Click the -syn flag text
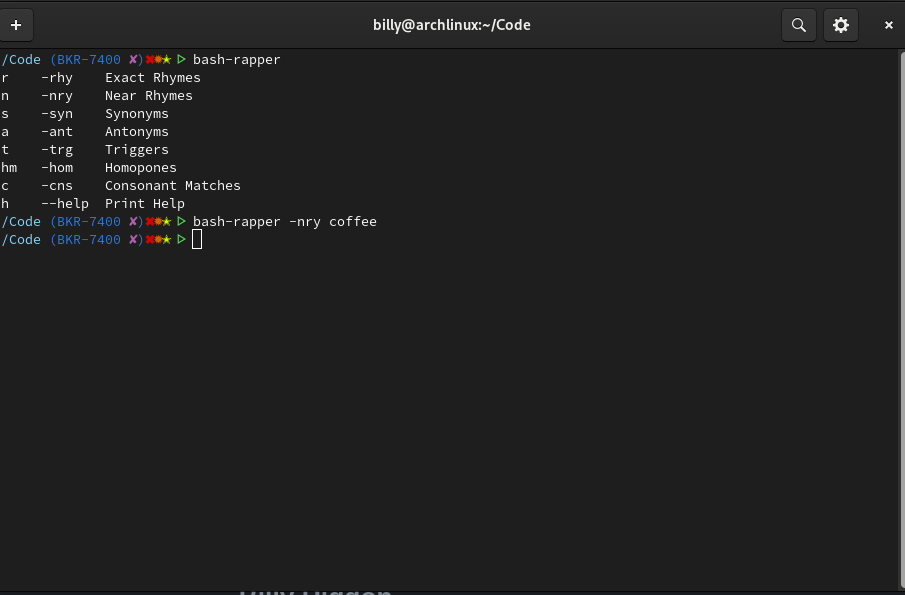This screenshot has height=595, width=905. point(57,114)
